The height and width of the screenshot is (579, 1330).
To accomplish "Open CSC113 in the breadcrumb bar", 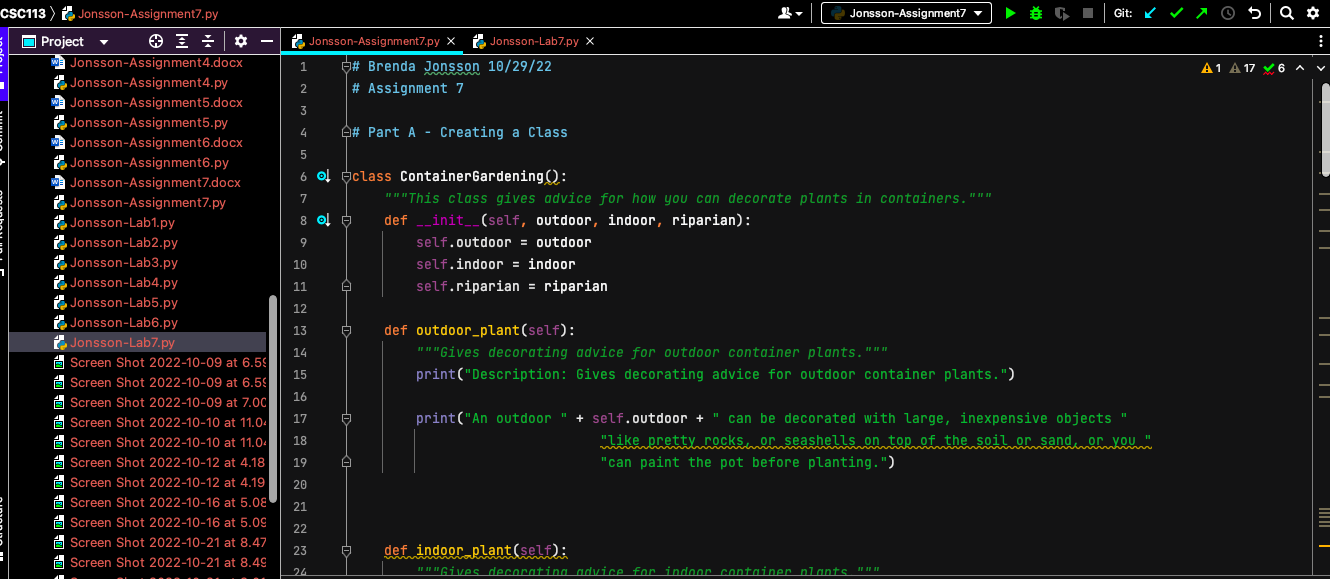I will [x=23, y=13].
